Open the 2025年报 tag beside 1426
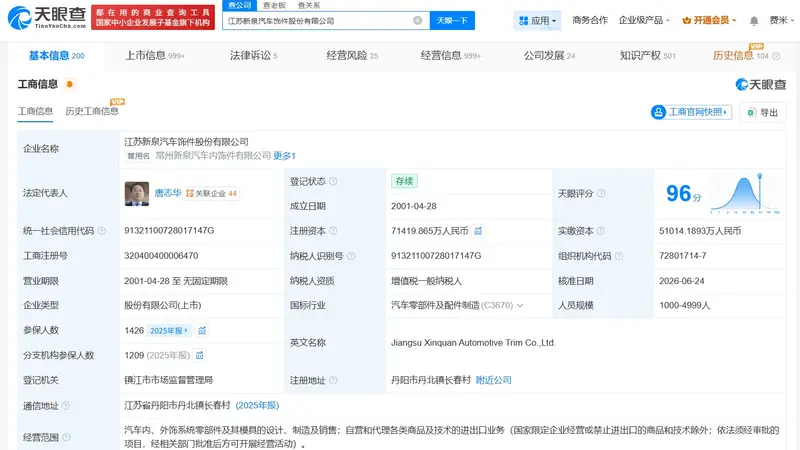 169,331
